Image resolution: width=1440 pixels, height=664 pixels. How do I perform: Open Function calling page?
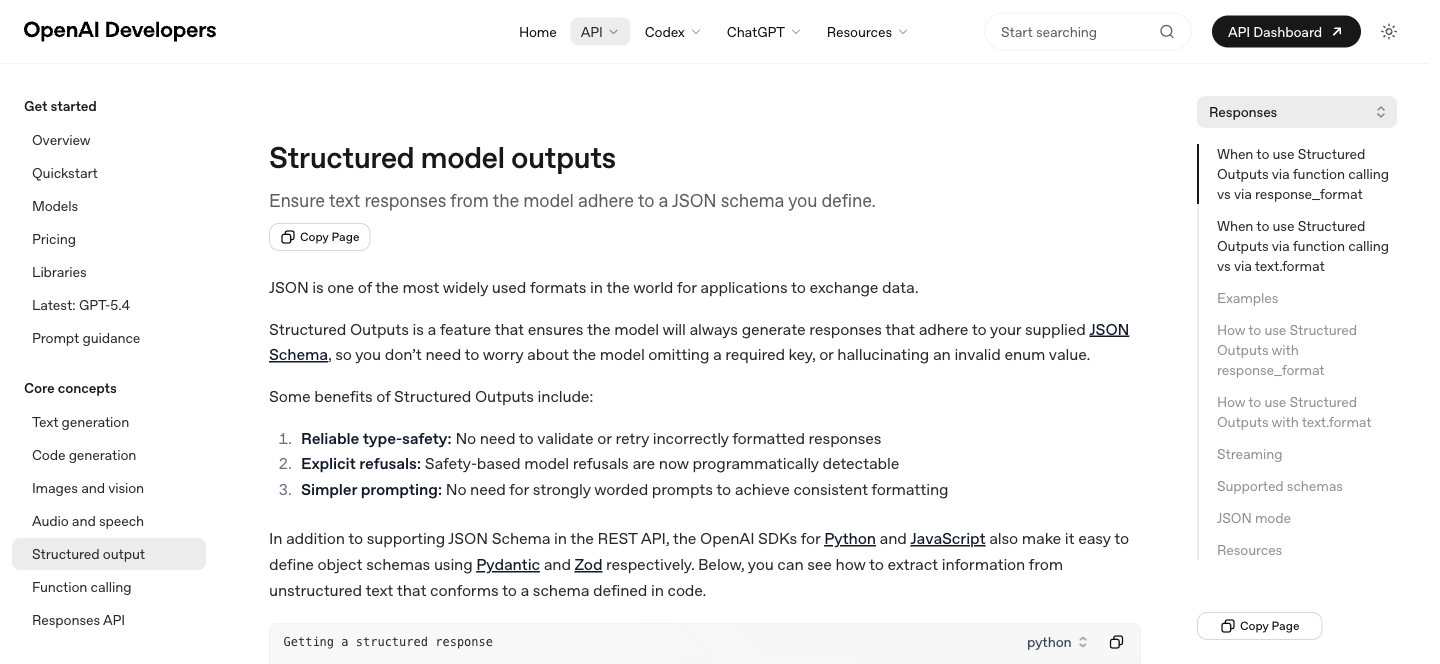(x=109, y=587)
